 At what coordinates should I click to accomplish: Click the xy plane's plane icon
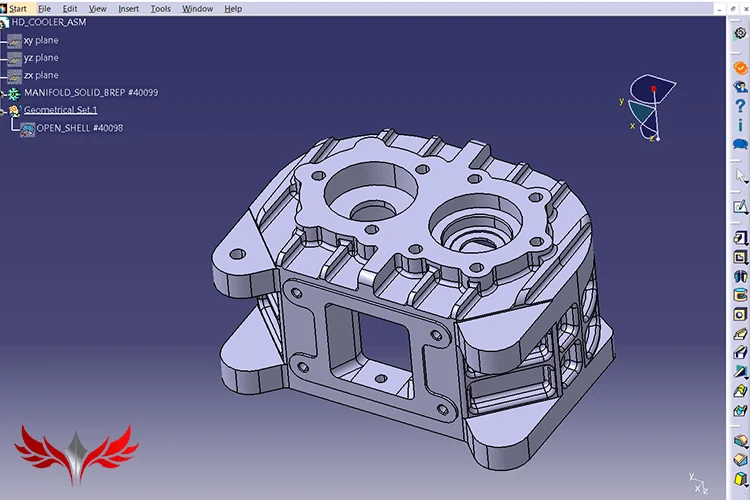pos(15,42)
